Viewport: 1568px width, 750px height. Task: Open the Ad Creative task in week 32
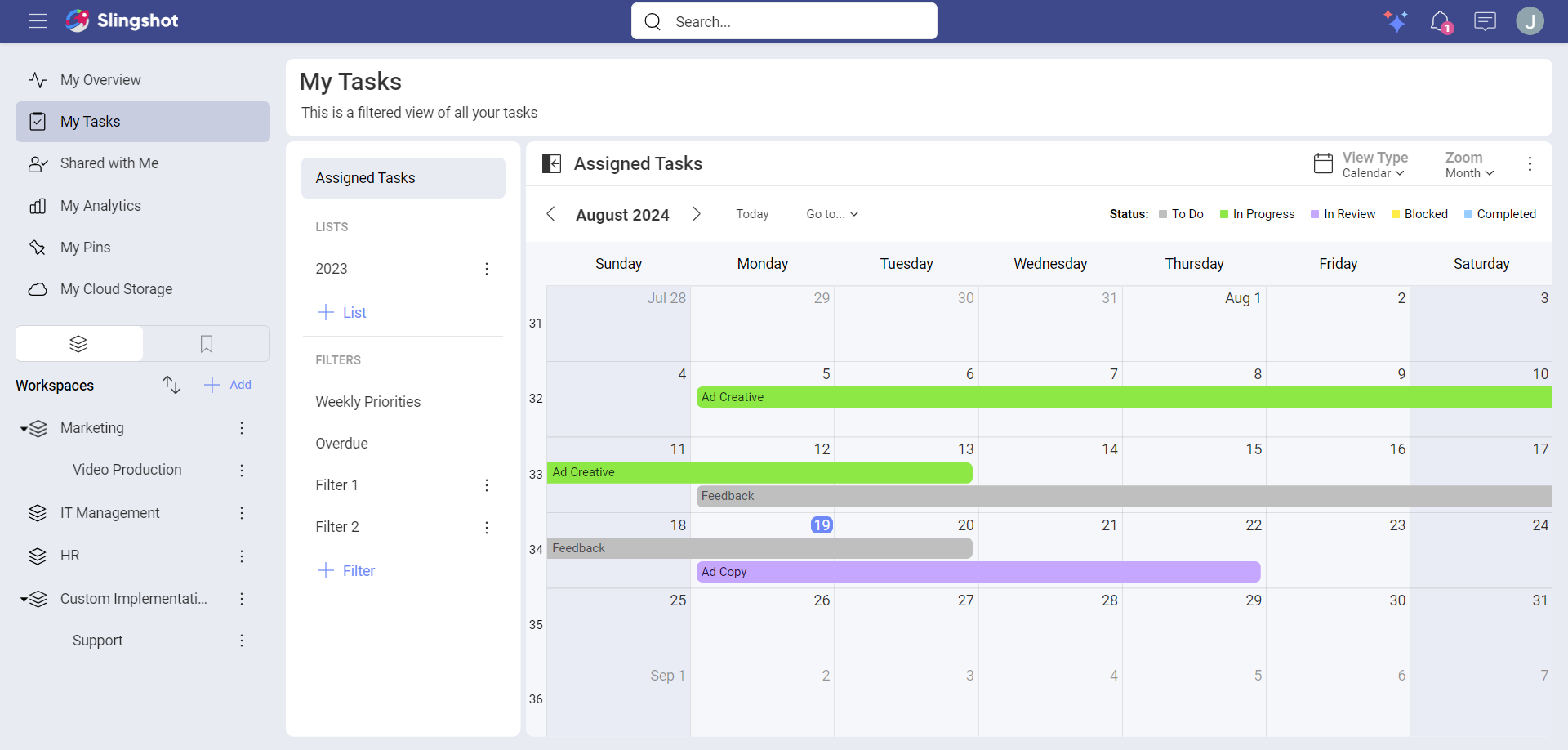coord(1124,397)
